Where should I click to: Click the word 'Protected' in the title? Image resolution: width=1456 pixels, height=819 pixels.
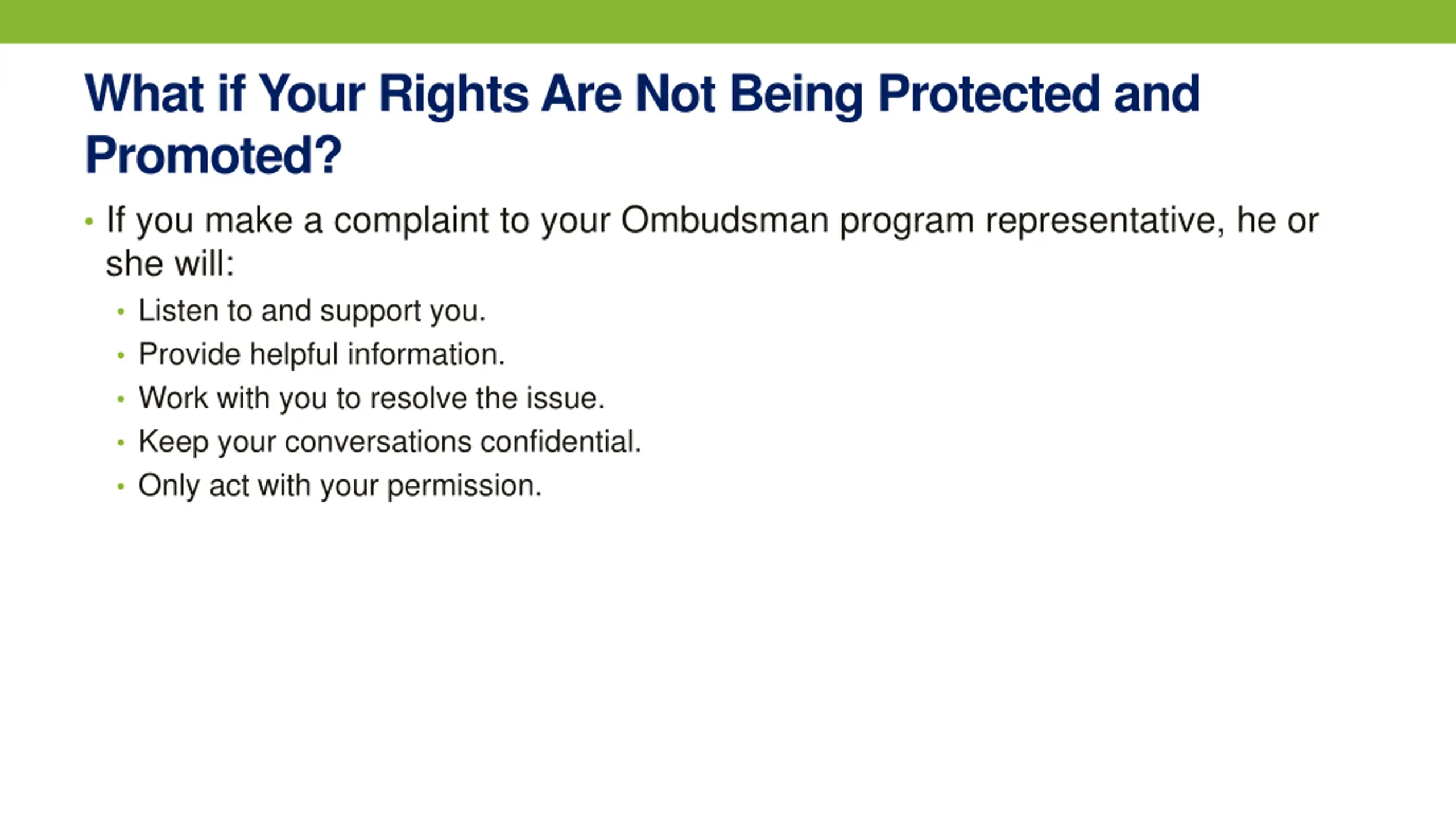[989, 93]
